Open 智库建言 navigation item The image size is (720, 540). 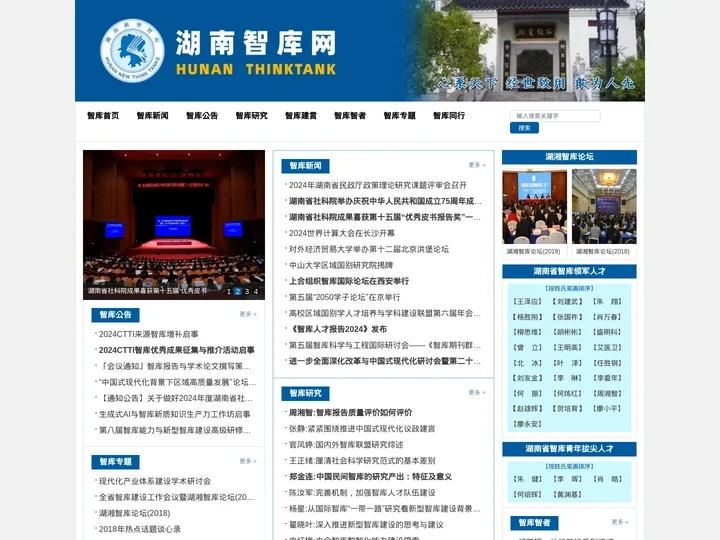pos(301,116)
